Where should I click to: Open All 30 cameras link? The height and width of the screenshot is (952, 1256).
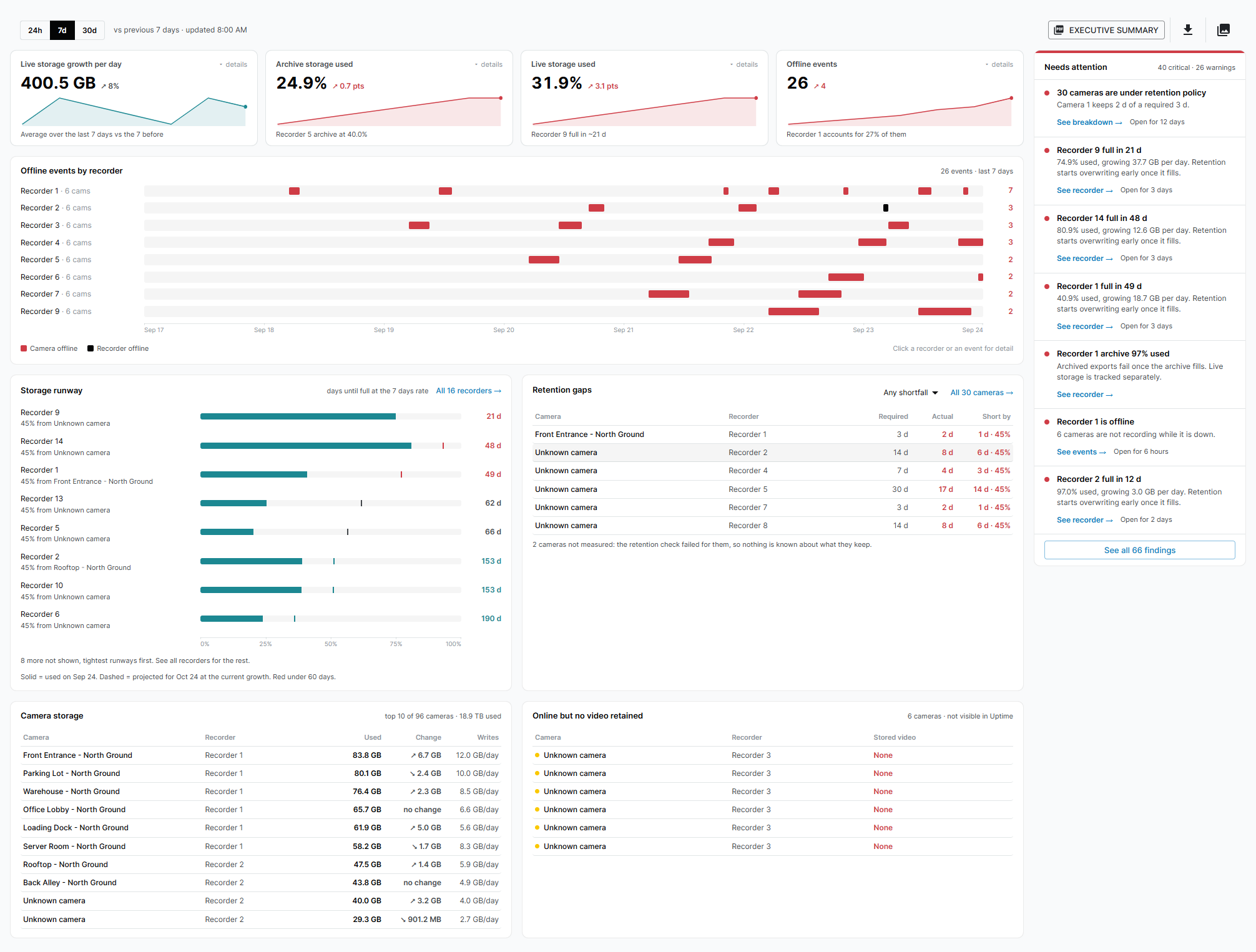[x=981, y=393]
